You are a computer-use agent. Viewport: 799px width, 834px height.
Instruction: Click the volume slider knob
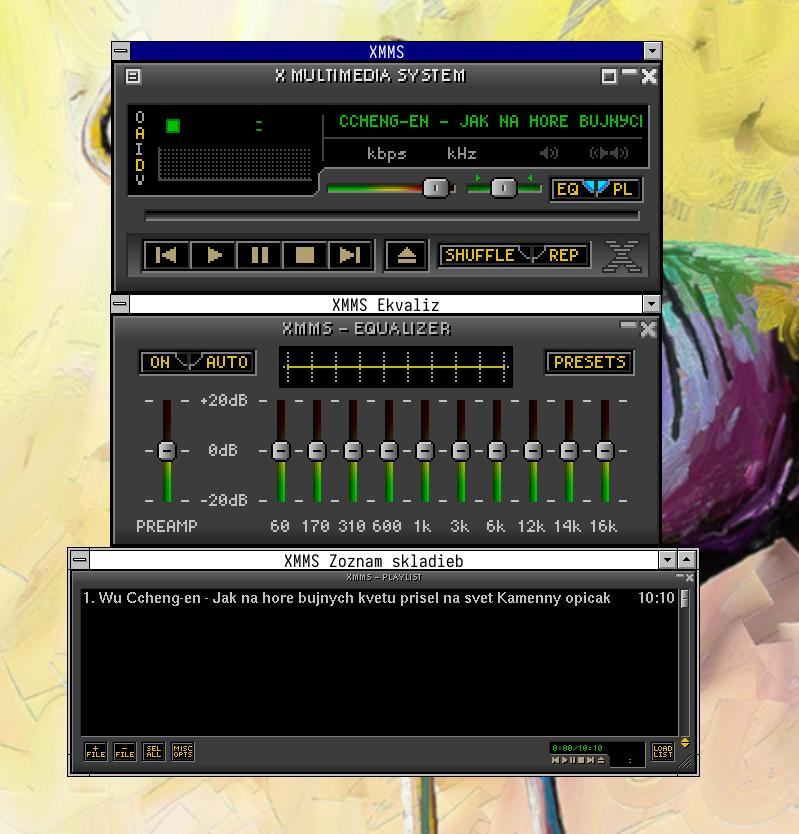coord(435,188)
